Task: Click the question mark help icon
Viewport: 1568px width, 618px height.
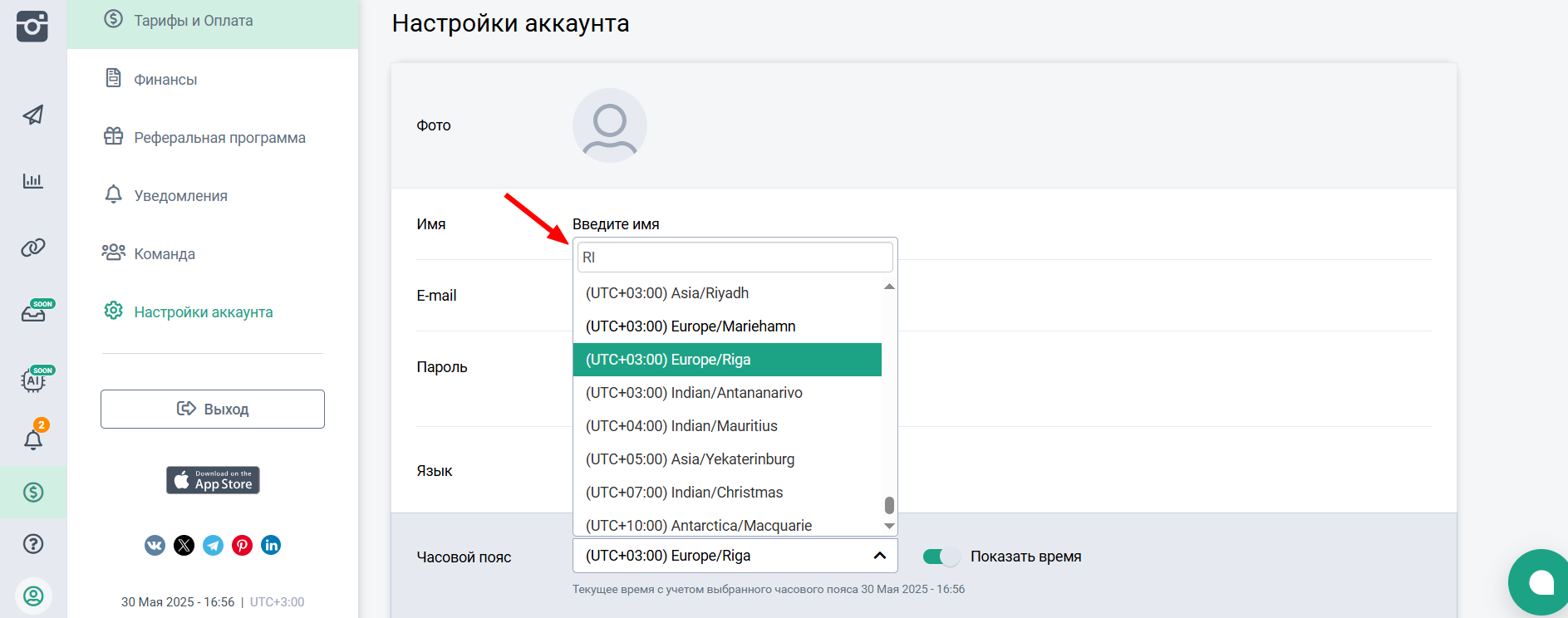Action: (33, 544)
